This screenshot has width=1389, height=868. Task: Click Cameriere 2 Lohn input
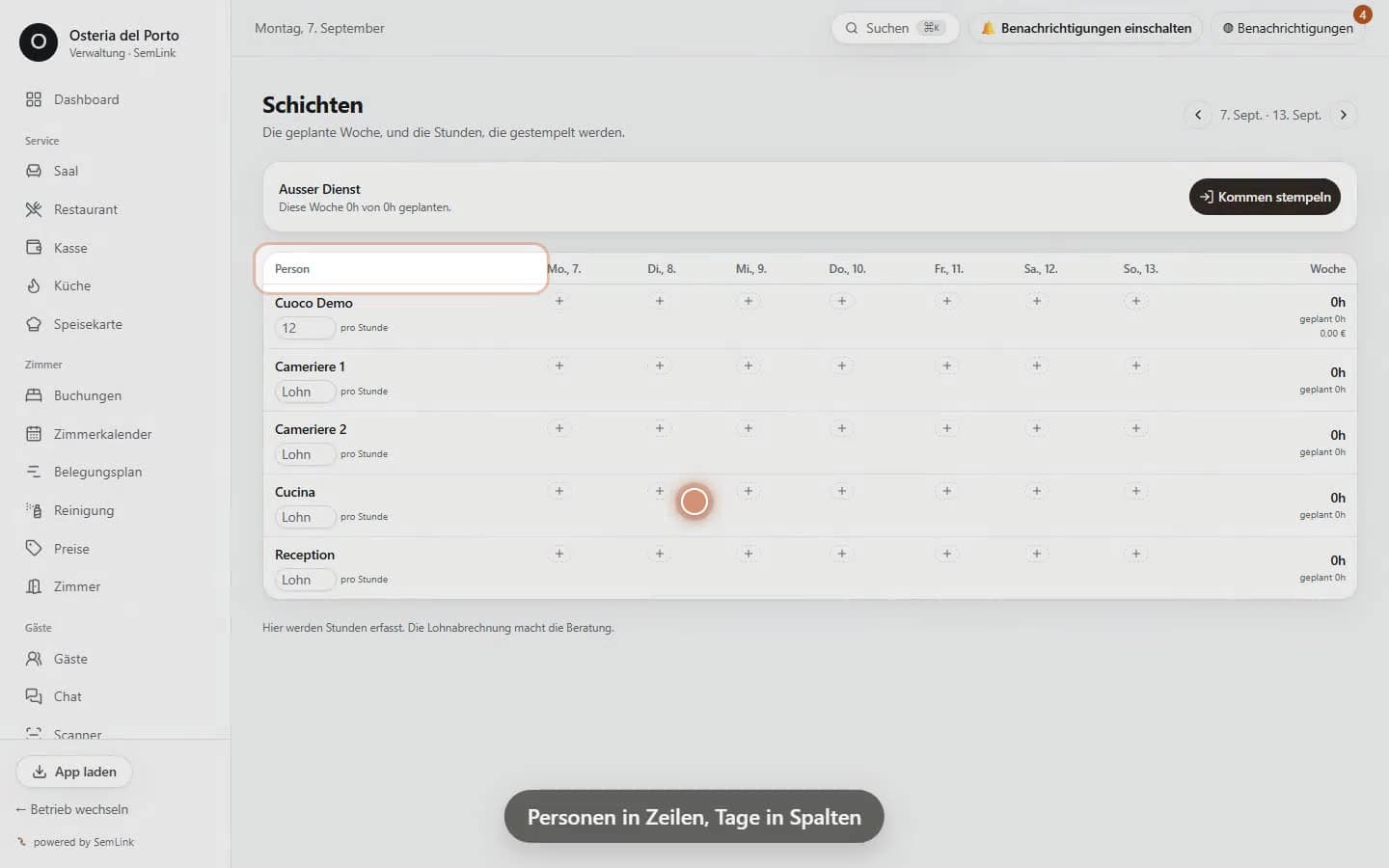(305, 454)
